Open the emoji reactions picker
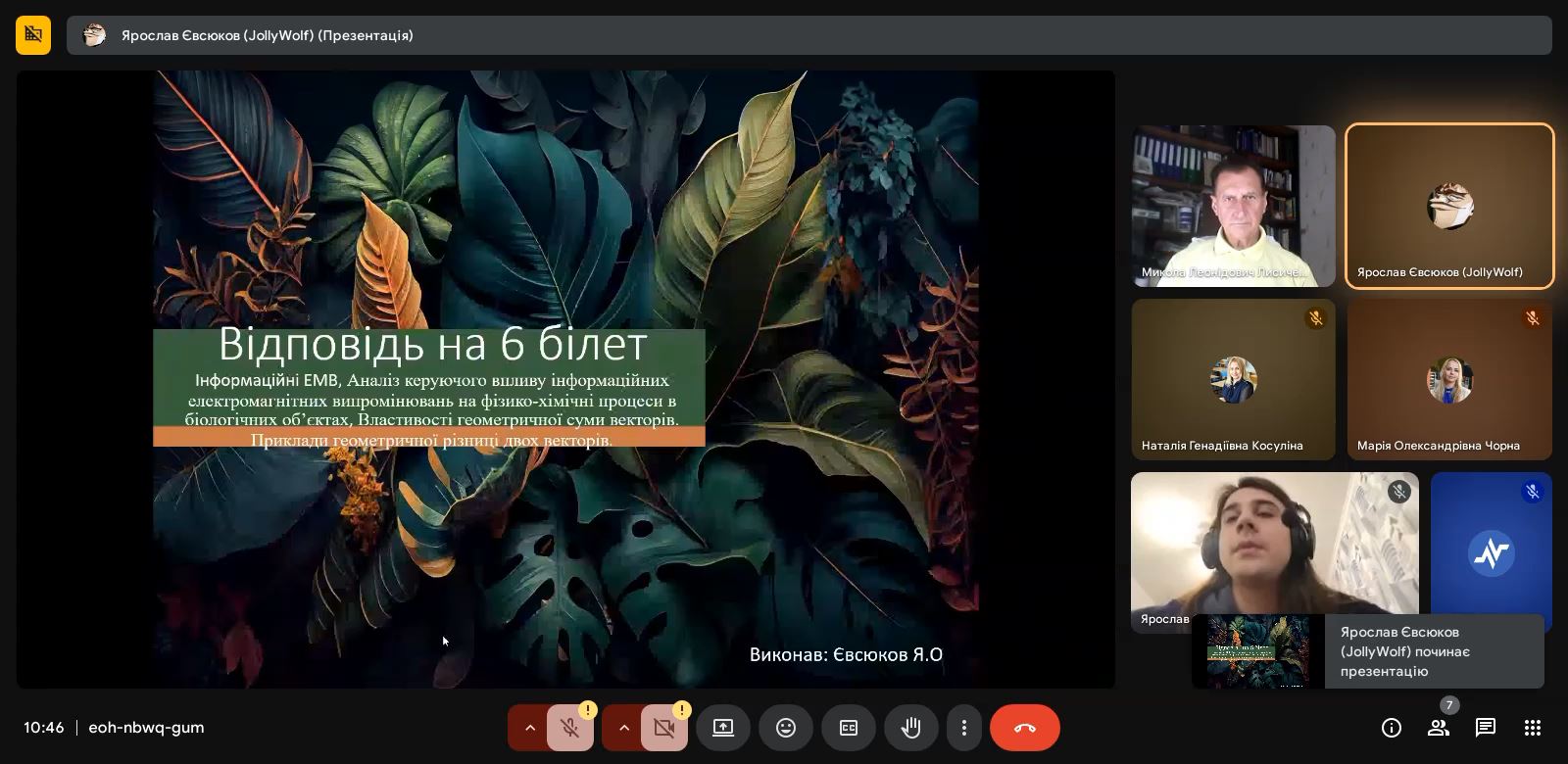Image resolution: width=1568 pixels, height=764 pixels. [x=785, y=728]
